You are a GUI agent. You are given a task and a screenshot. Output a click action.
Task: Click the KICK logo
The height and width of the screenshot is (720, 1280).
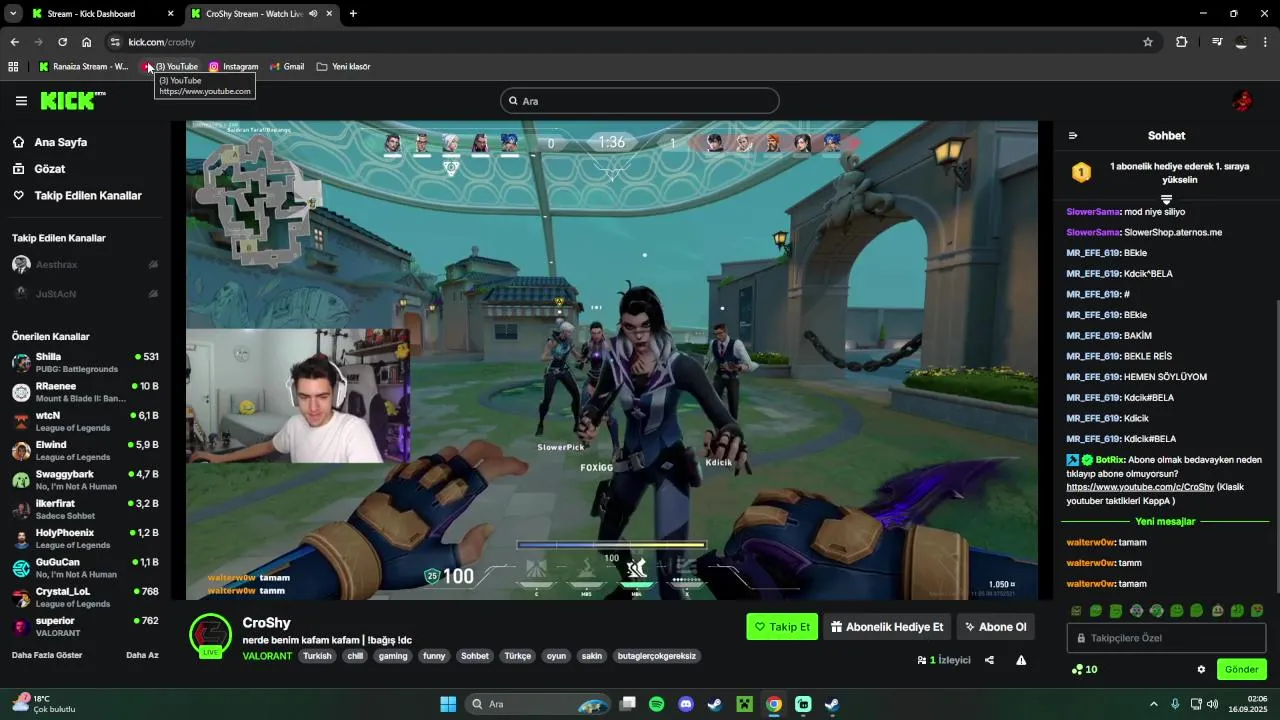[x=72, y=101]
